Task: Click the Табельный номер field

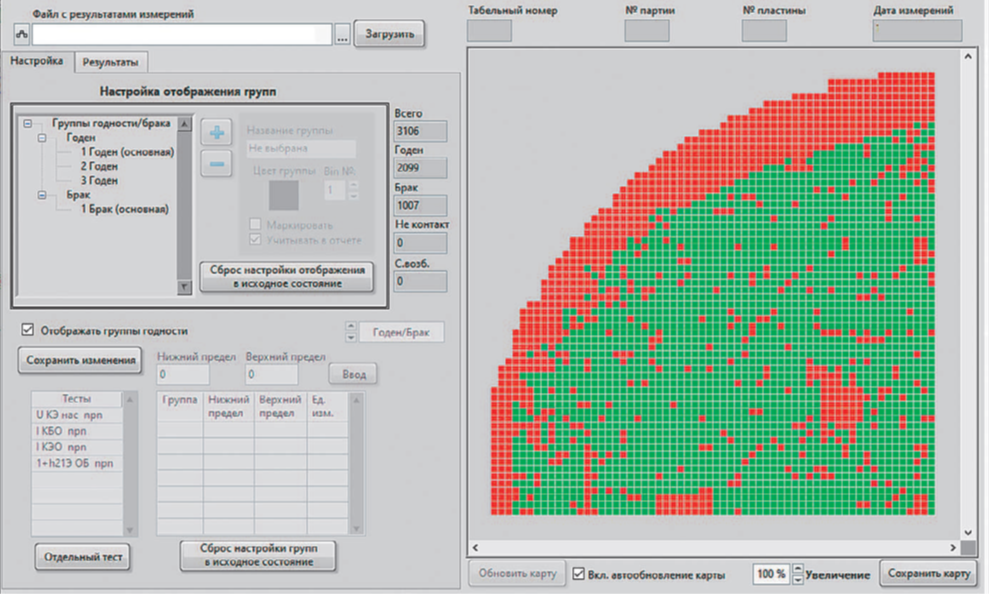Action: pos(489,31)
